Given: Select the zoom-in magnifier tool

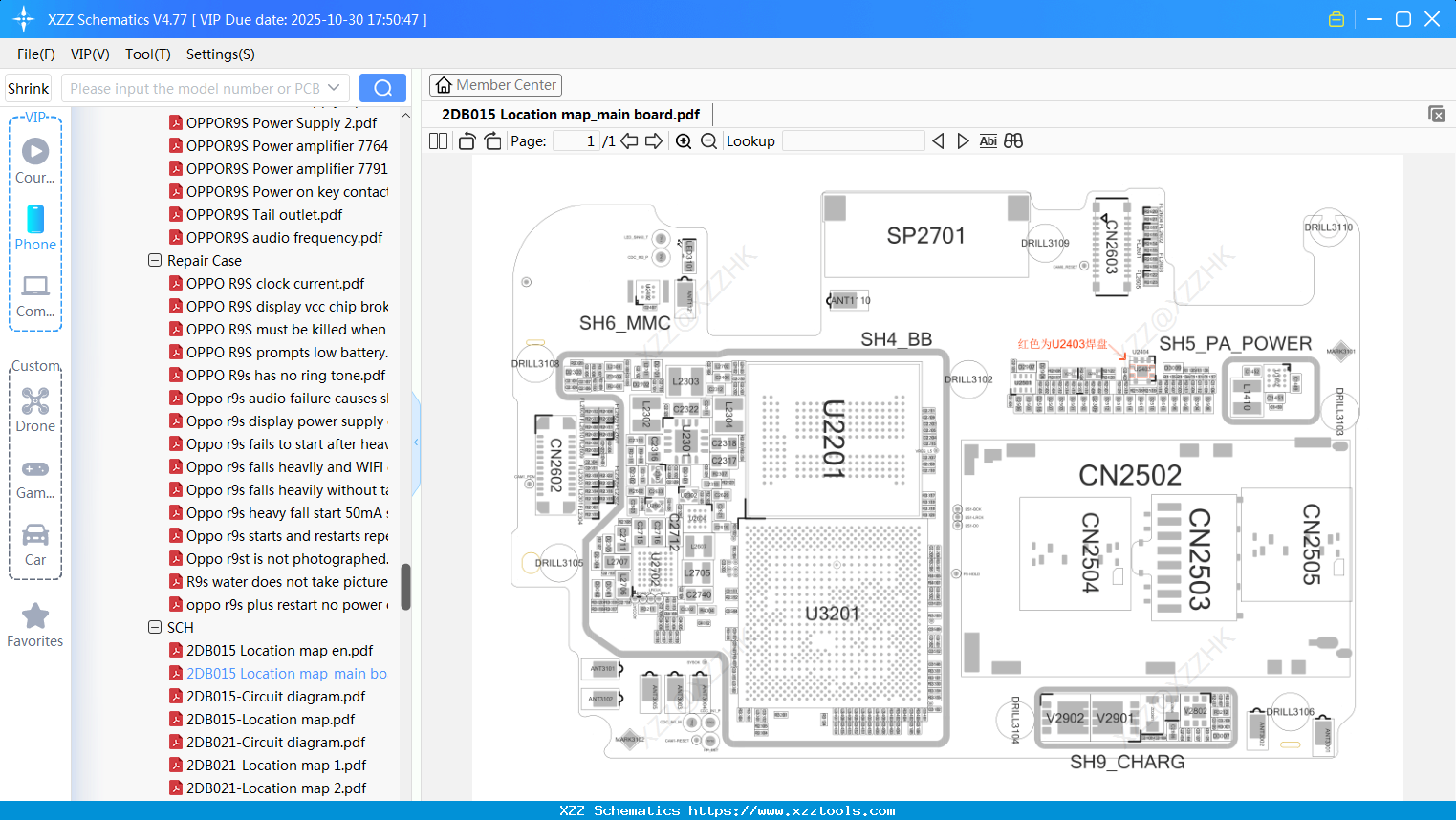Looking at the screenshot, I should (x=684, y=140).
